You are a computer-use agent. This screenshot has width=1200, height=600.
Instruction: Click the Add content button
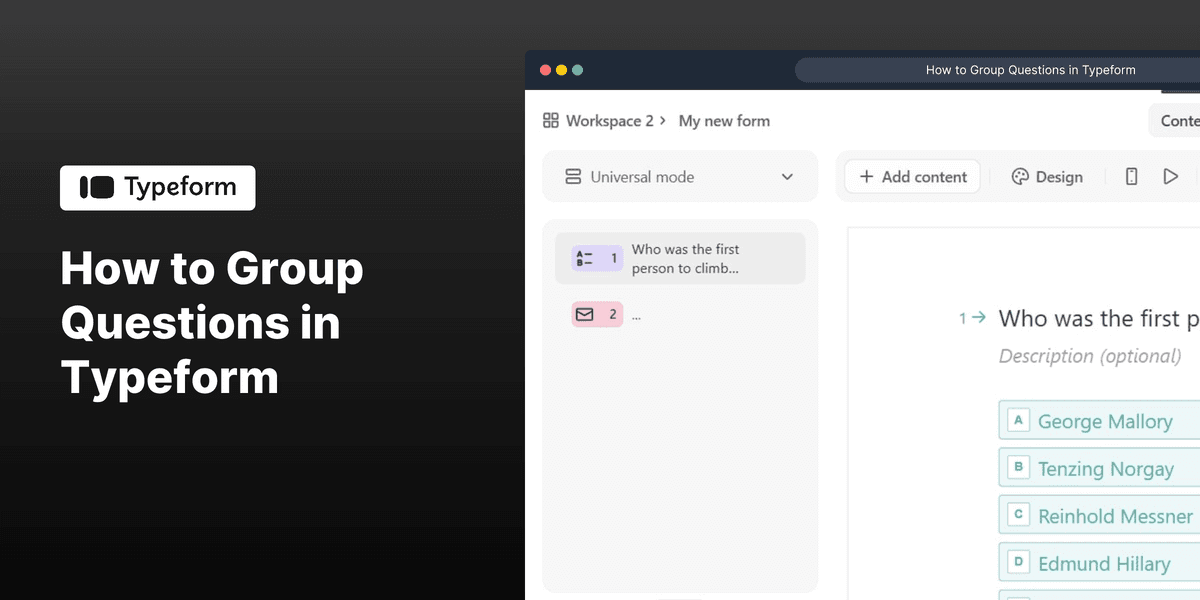[x=911, y=176]
